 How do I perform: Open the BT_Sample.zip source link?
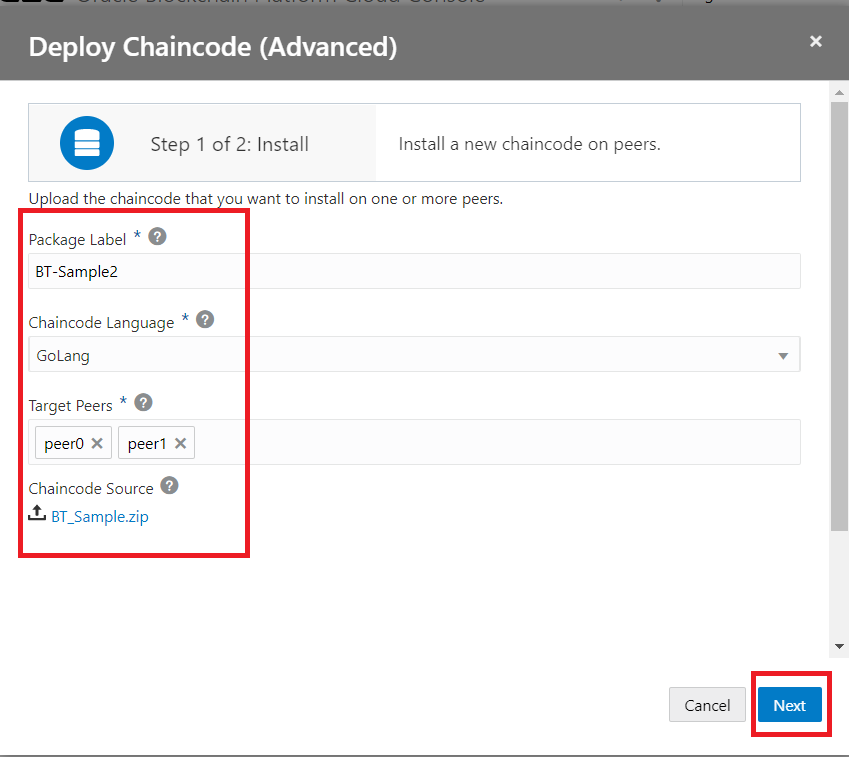pyautogui.click(x=100, y=516)
